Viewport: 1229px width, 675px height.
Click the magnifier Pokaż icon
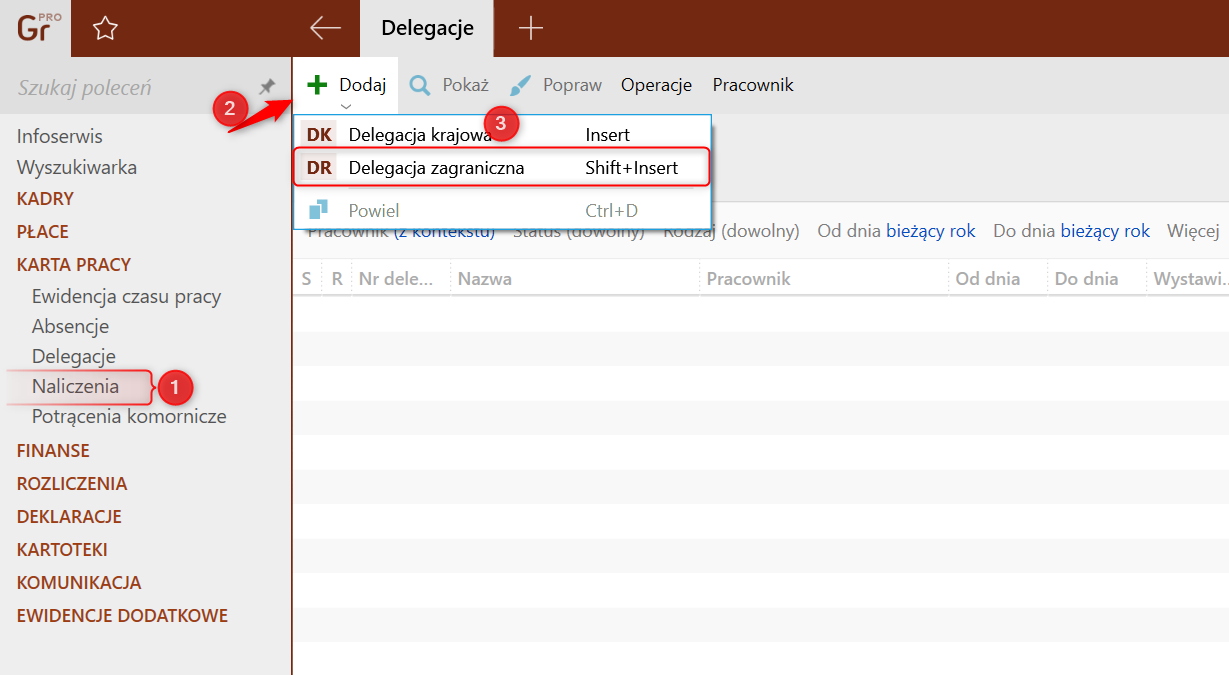click(420, 85)
